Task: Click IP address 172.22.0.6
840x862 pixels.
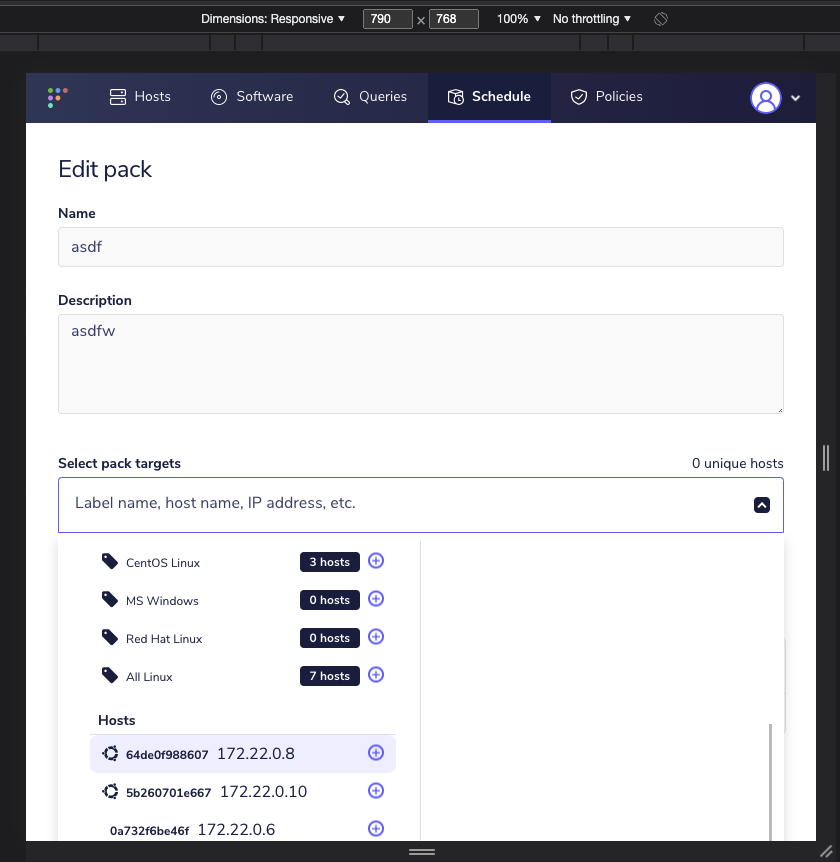Action: coord(236,830)
